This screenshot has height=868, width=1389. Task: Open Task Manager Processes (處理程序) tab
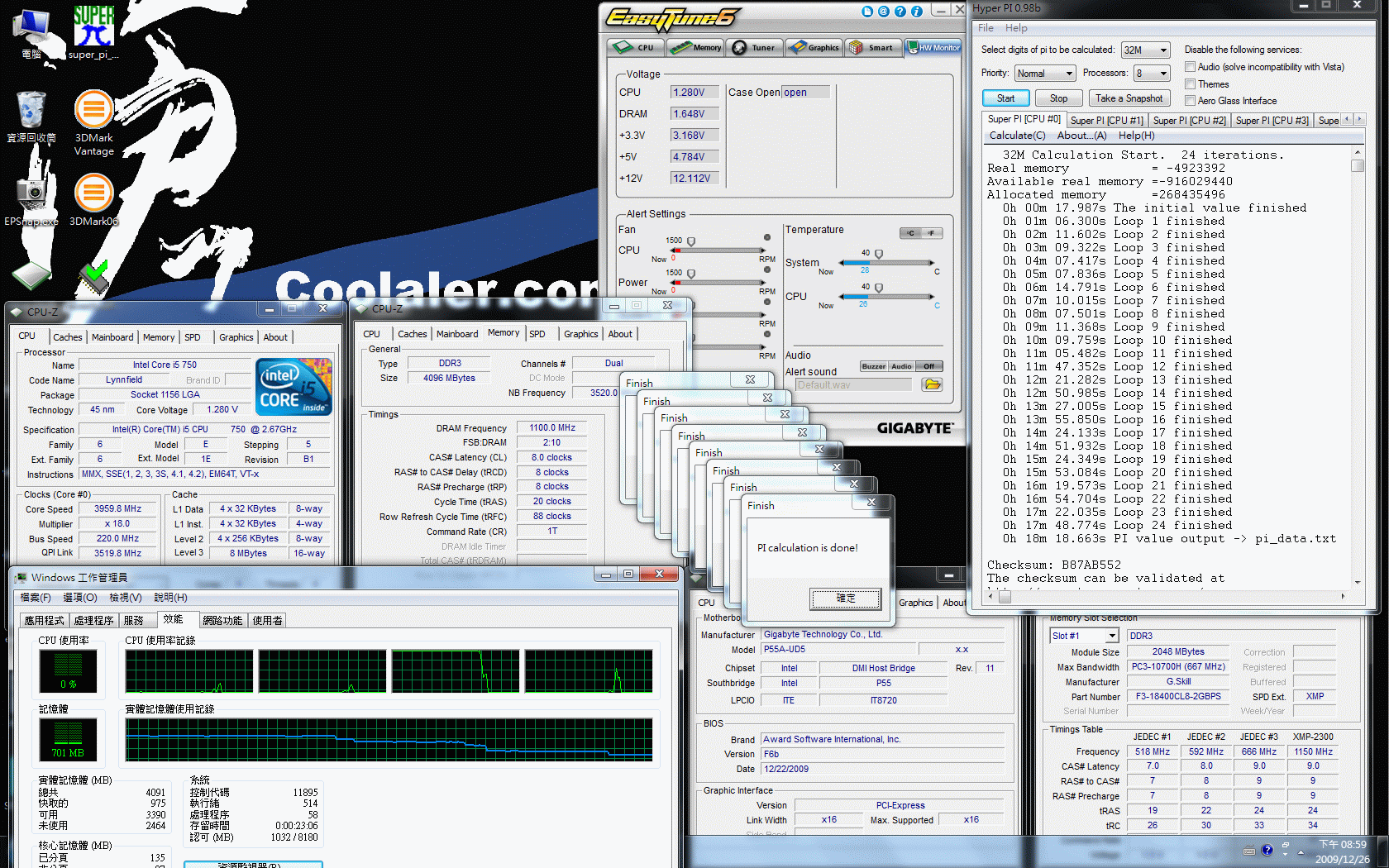coord(93,621)
